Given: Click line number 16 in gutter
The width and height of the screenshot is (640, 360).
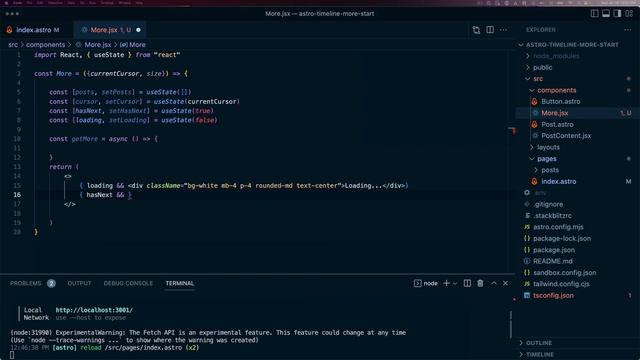Looking at the screenshot, I should [17, 195].
